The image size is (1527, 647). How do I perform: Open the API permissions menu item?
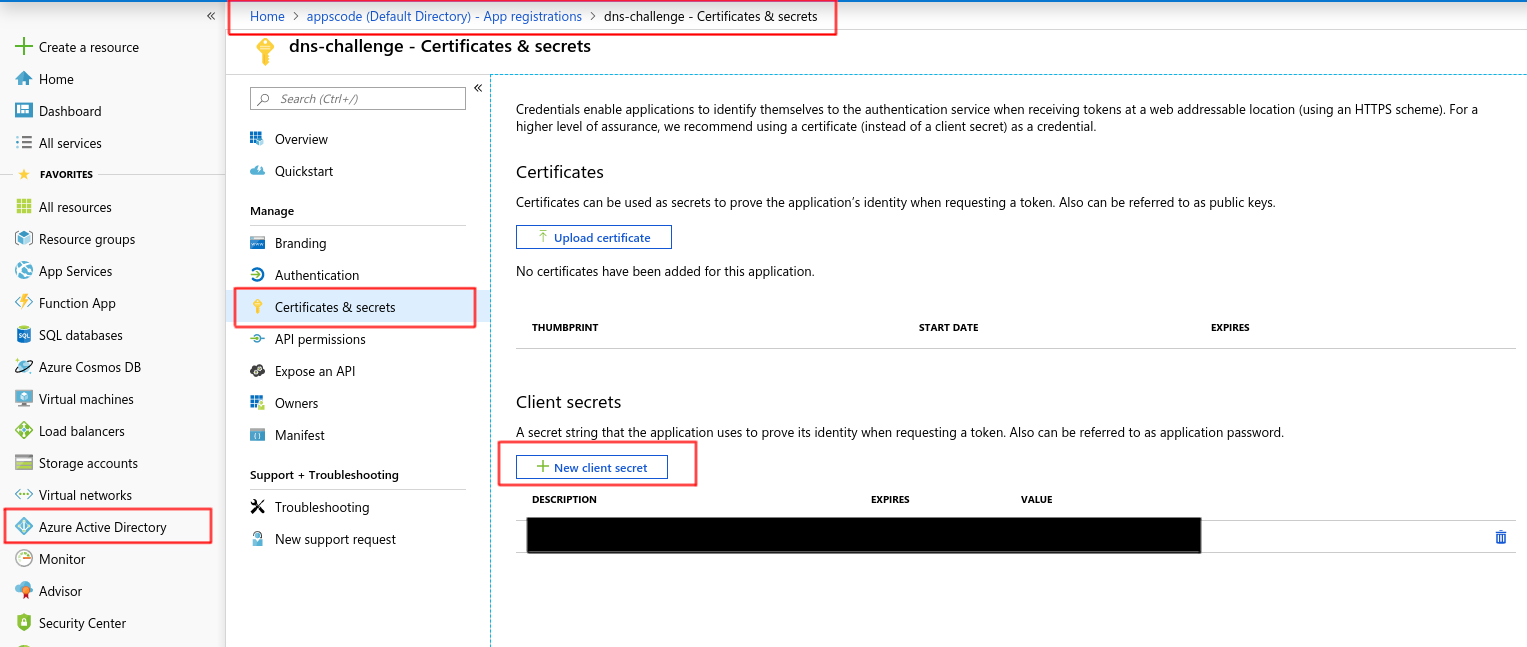point(319,339)
